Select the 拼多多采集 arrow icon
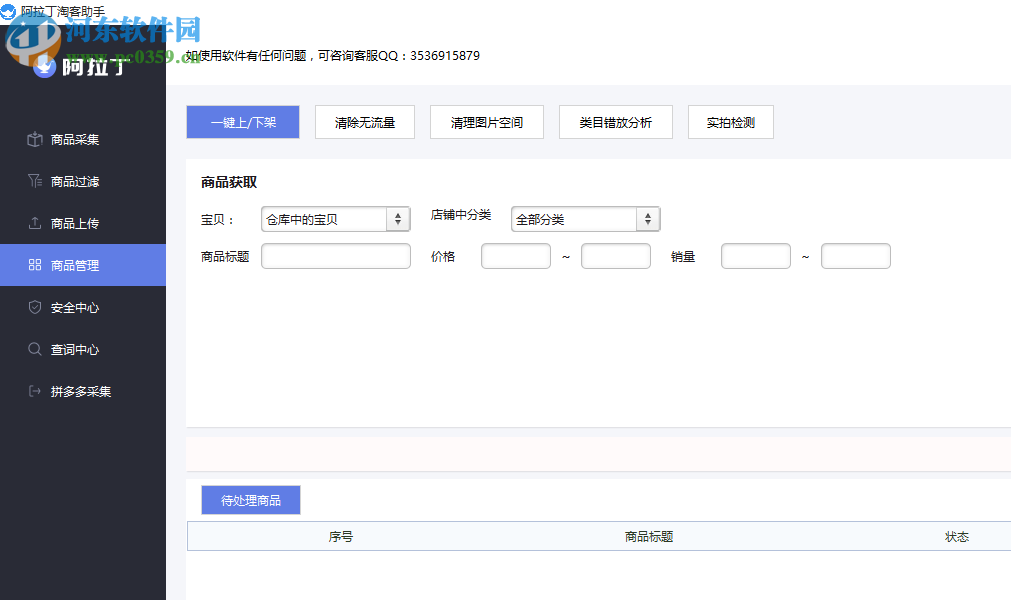Image resolution: width=1011 pixels, height=600 pixels. click(x=36, y=391)
